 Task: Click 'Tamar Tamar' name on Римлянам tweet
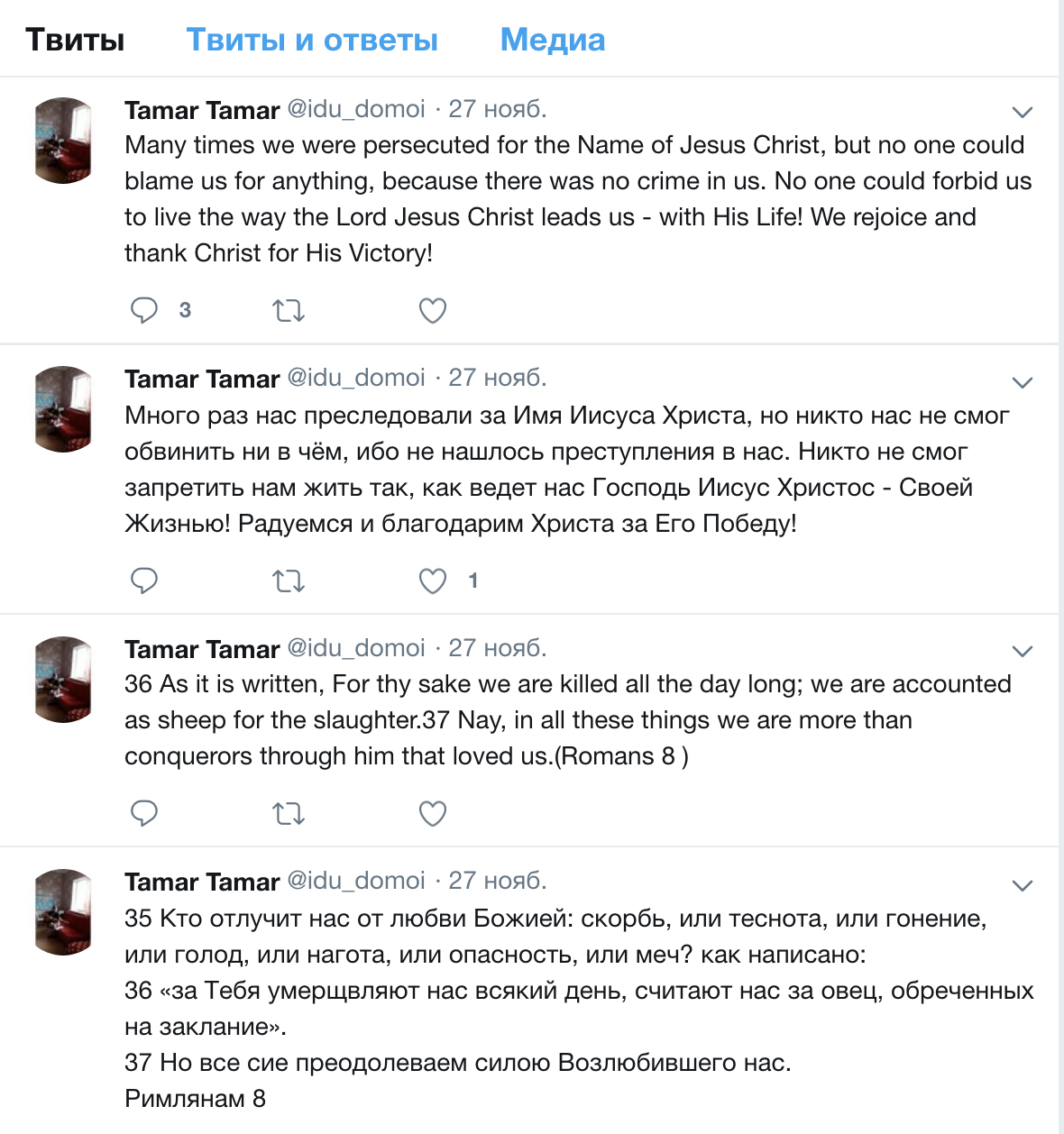202,882
